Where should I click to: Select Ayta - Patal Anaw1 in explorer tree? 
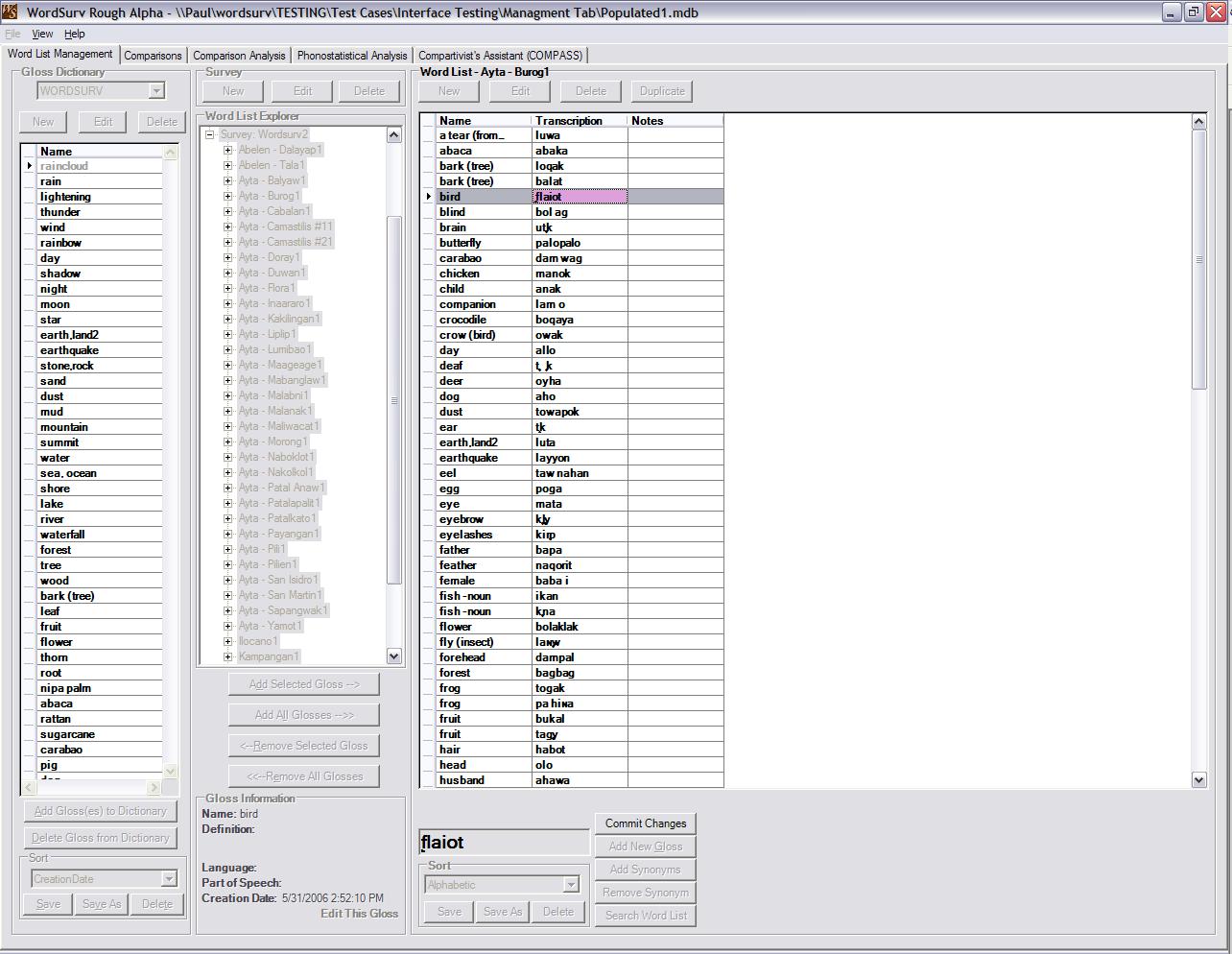point(282,488)
